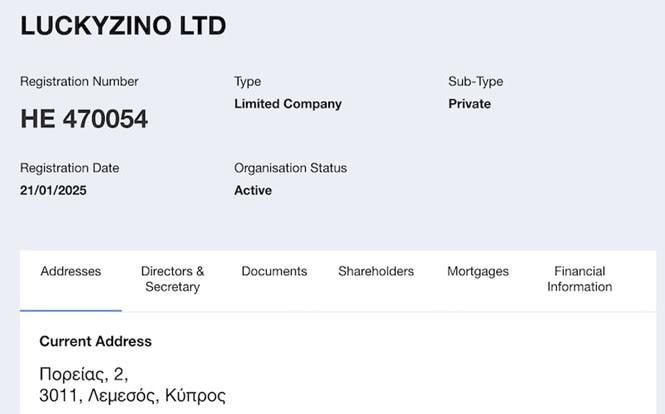Click registration number HE 470054
The width and height of the screenshot is (665, 414).
[x=84, y=119]
